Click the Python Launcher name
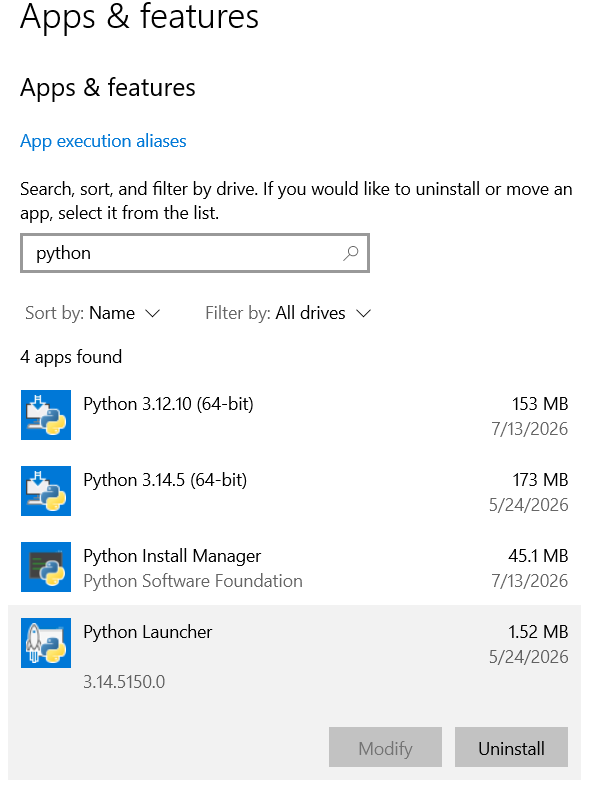 point(148,632)
